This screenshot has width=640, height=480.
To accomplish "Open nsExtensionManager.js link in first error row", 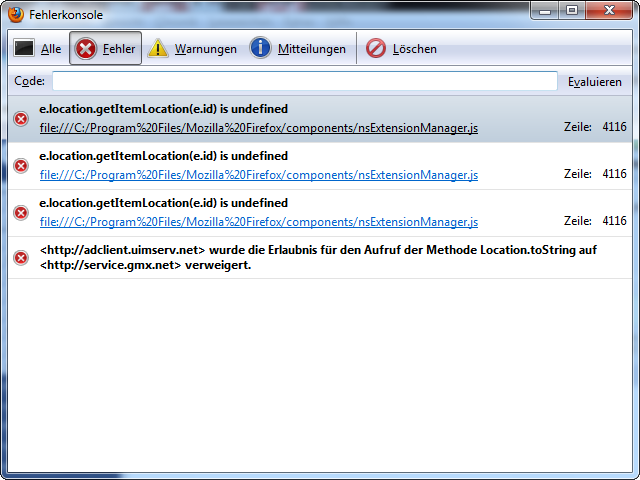I will click(x=259, y=128).
